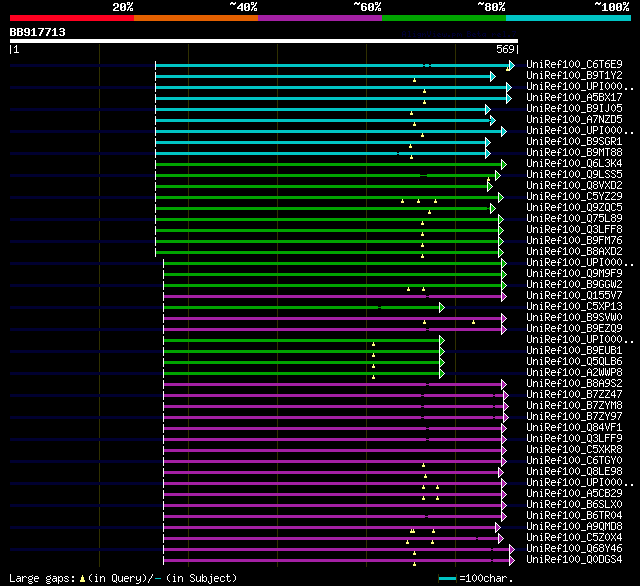The width and height of the screenshot is (640, 586).
Task: Click the cyan =100char. scale bar legend
Action: (447, 578)
